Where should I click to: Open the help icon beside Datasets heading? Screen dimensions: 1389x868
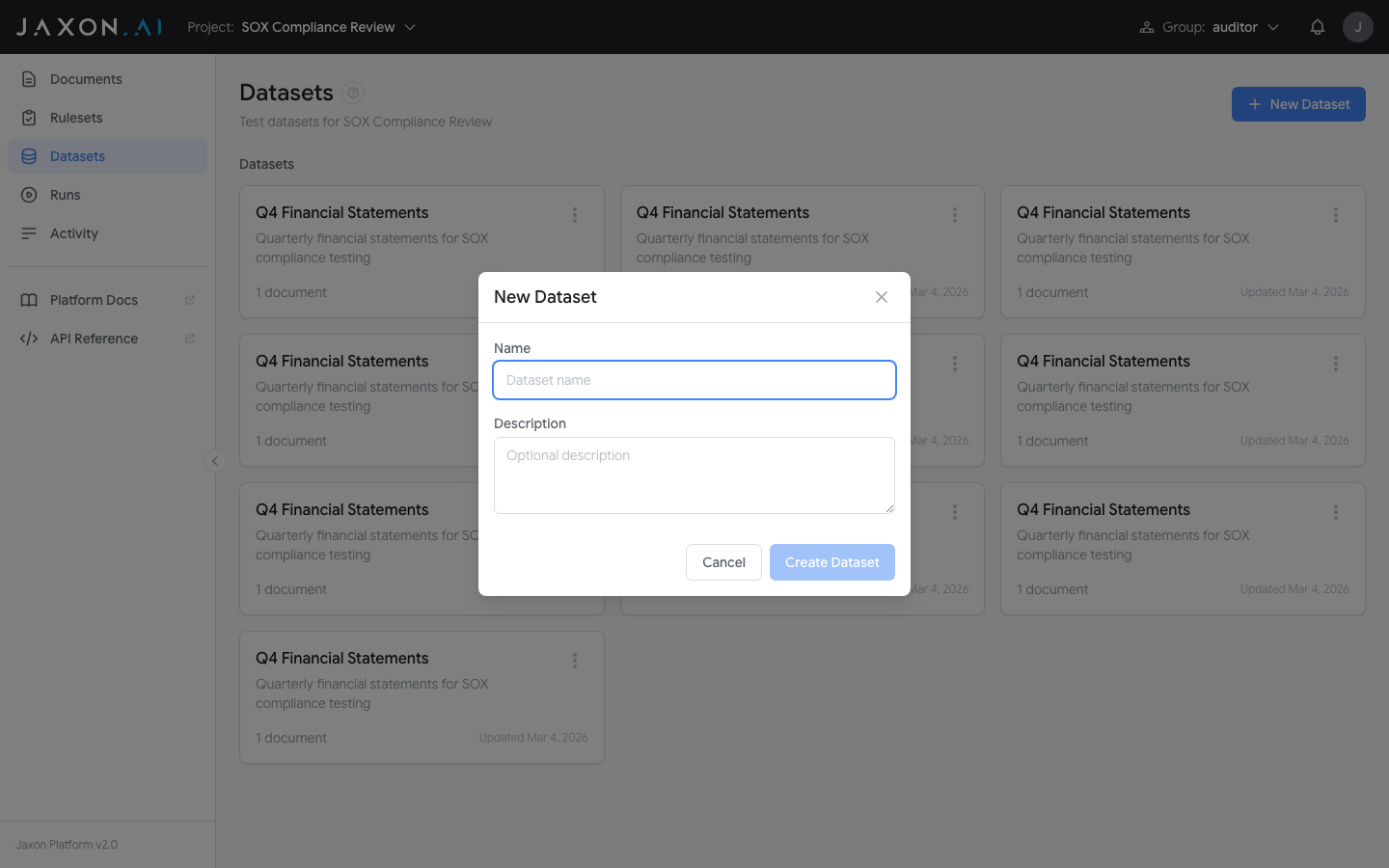click(x=352, y=93)
